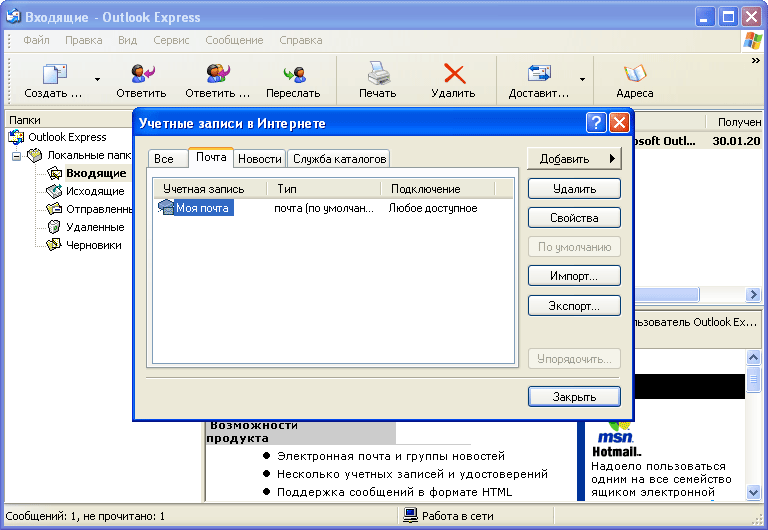Click the Исходящие outbox folder icon
Viewport: 768px width, 530px height.
tap(54, 191)
